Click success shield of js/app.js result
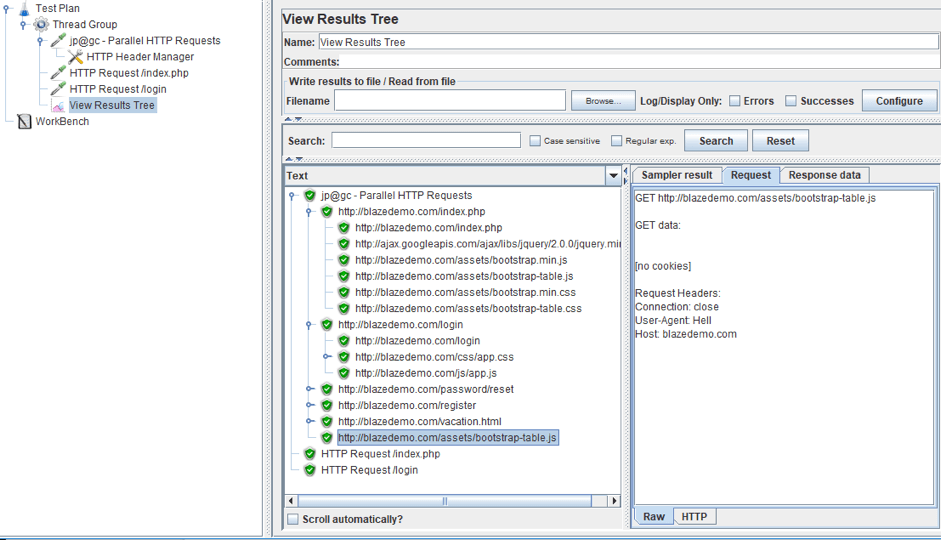Image resolution: width=941 pixels, height=540 pixels. pyautogui.click(x=344, y=373)
